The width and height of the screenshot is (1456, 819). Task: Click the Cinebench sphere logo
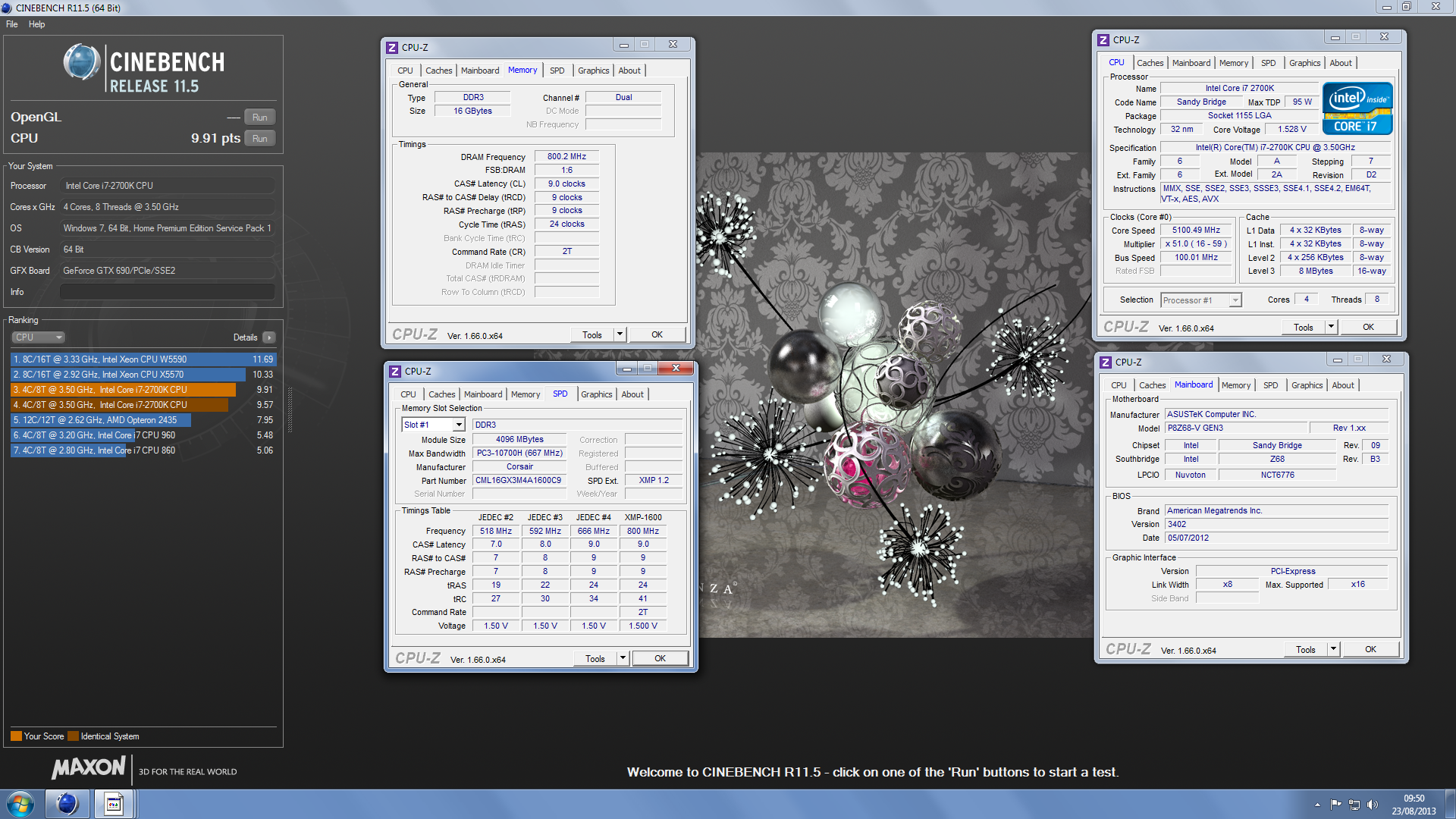82,62
